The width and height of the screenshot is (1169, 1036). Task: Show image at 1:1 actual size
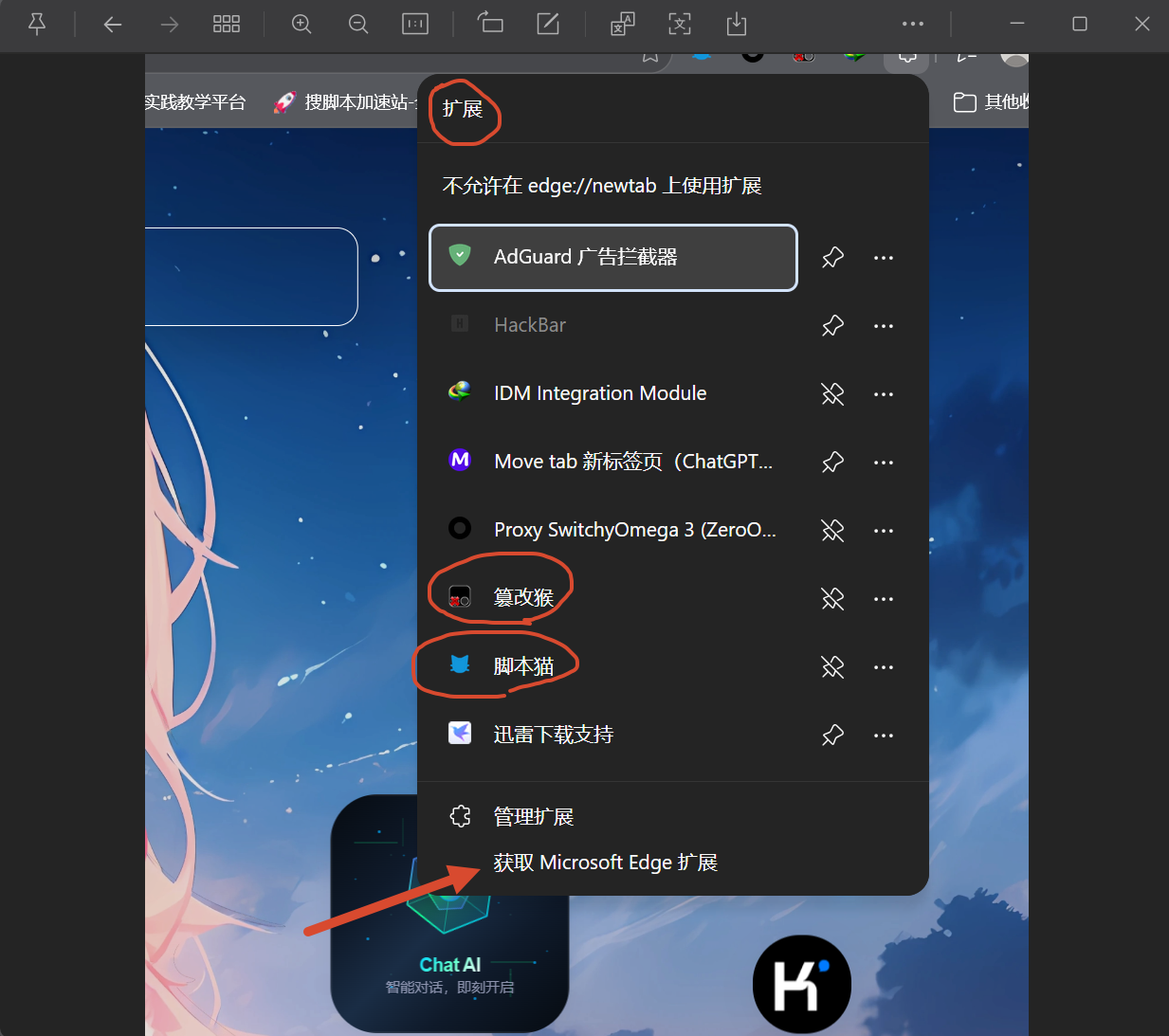pyautogui.click(x=415, y=24)
